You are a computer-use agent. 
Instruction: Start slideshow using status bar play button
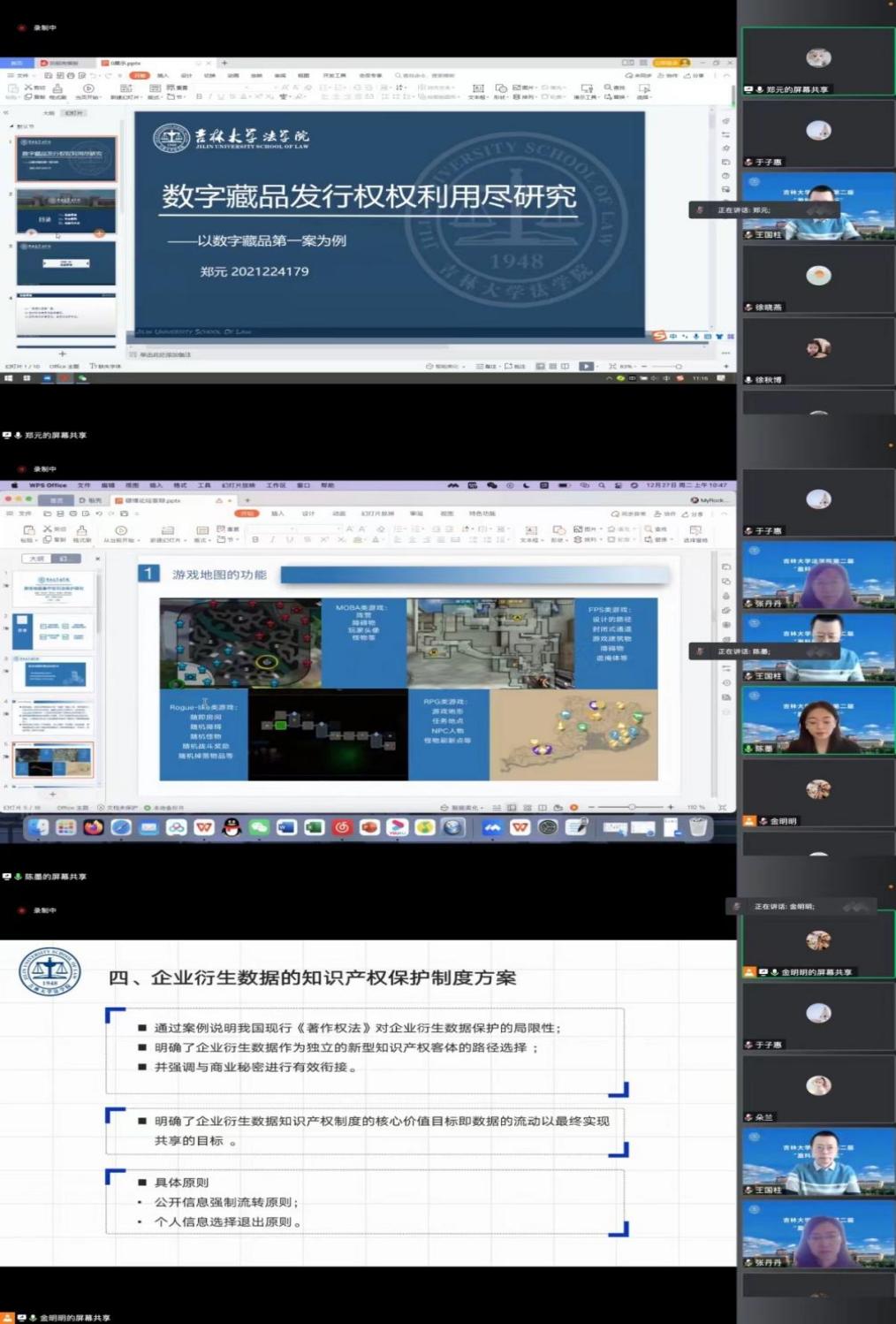(585, 366)
